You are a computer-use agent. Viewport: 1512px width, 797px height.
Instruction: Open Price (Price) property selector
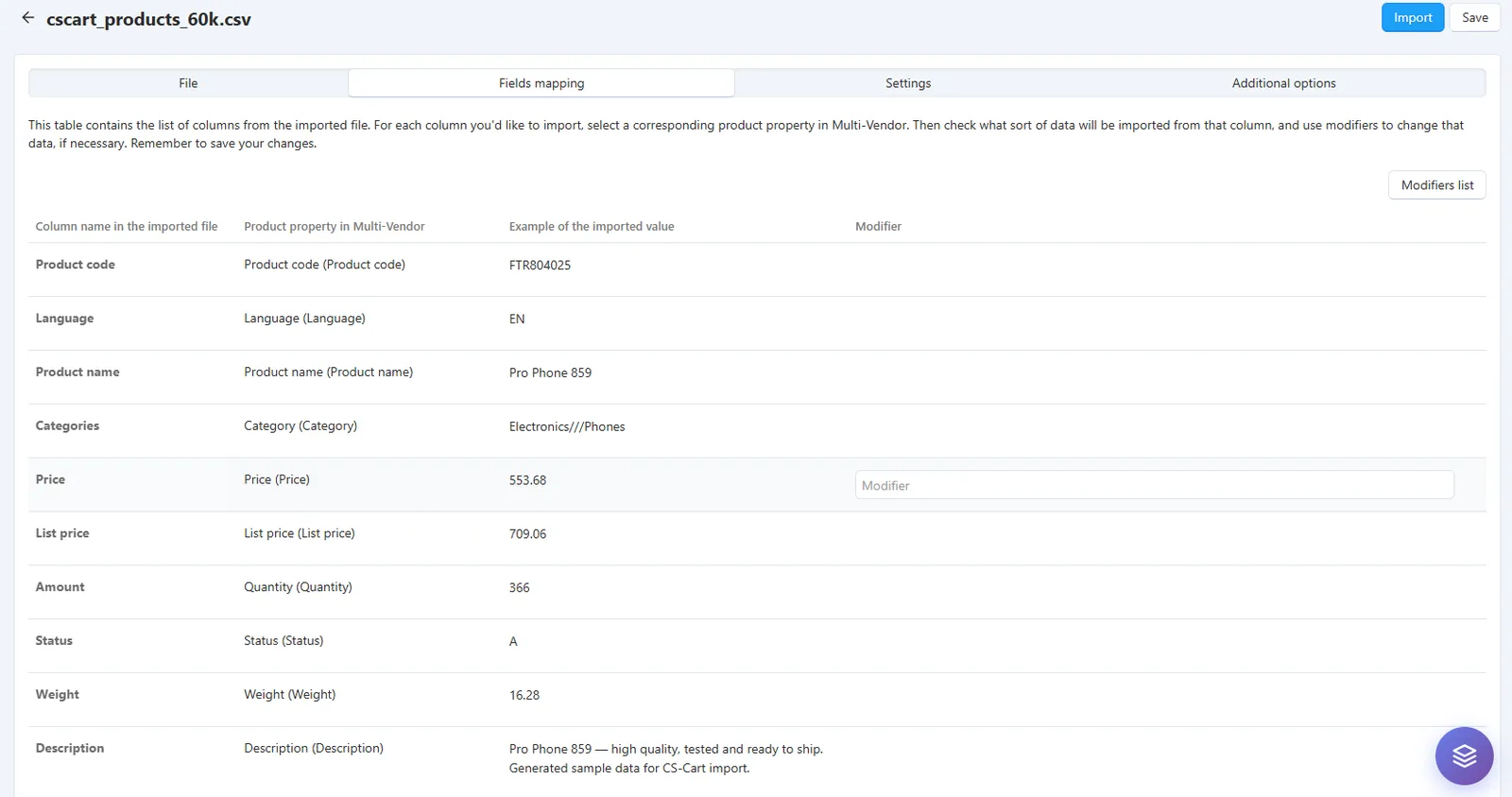tap(277, 480)
